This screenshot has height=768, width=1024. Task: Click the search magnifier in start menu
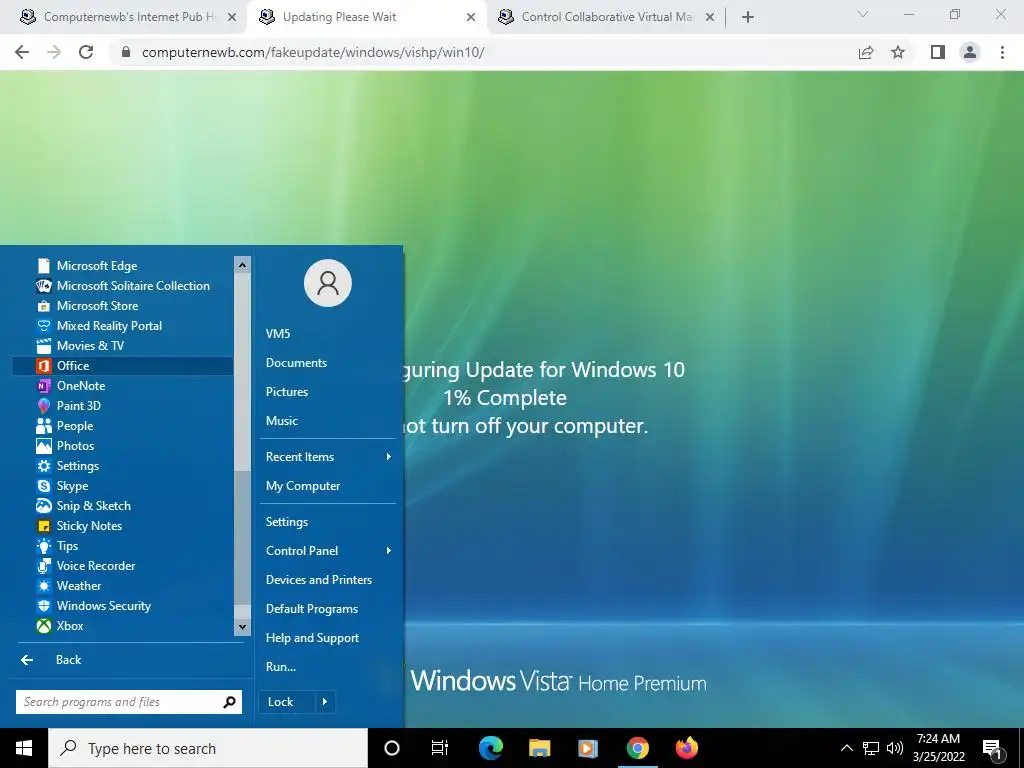pyautogui.click(x=229, y=702)
